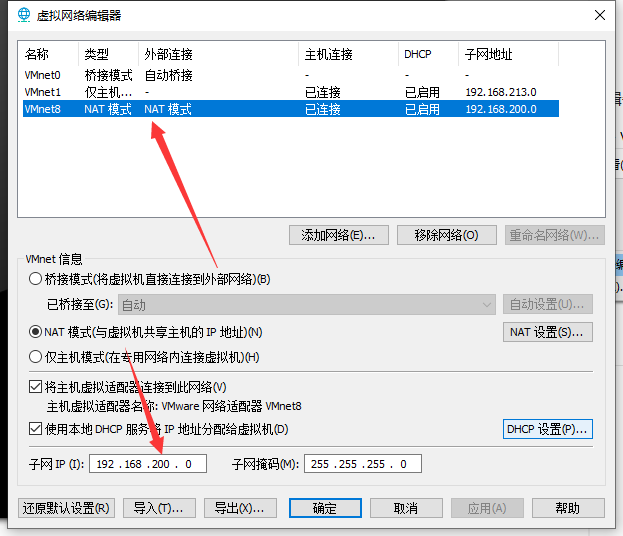Image resolution: width=623 pixels, height=536 pixels.
Task: Uncheck 使用本地 DHCP 服务 checkbox
Action: 36,429
